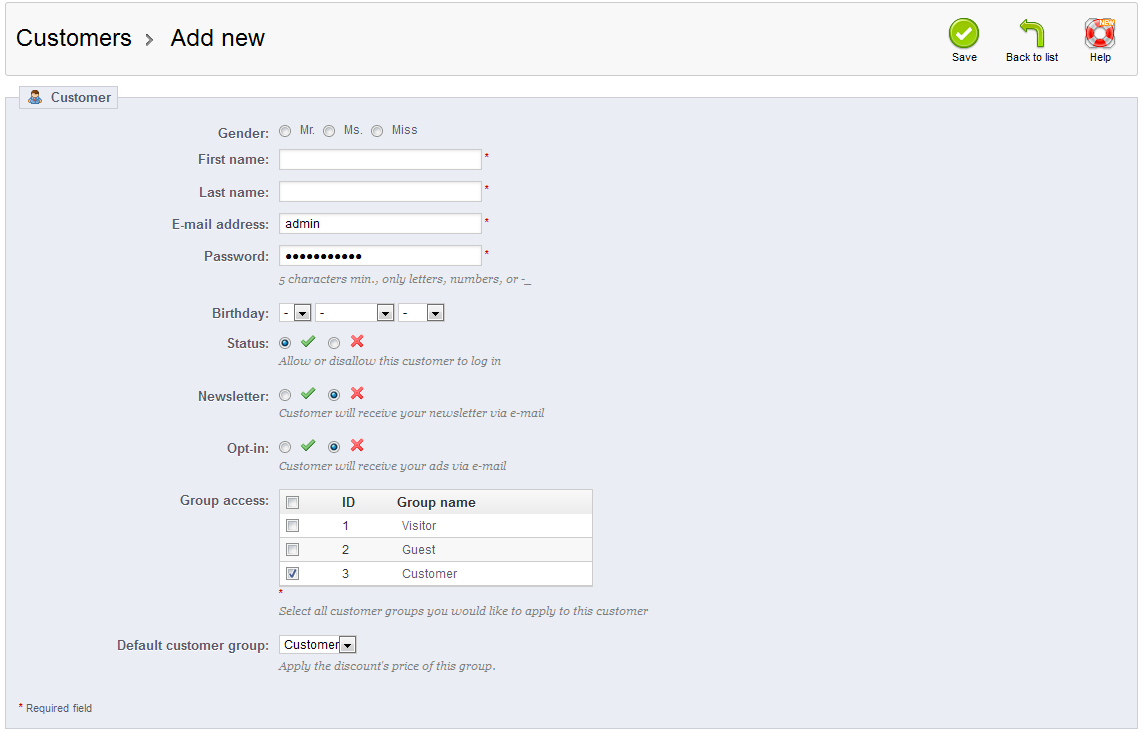Click the green check icon for Newsletter
The width and height of the screenshot is (1143, 732).
[x=308, y=394]
